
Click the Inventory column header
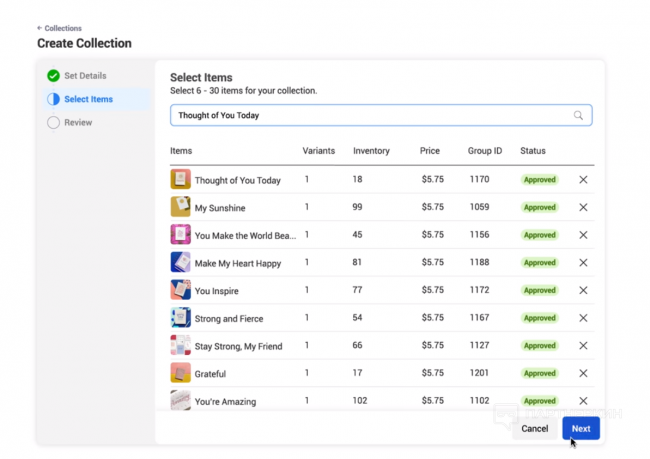coord(371,151)
